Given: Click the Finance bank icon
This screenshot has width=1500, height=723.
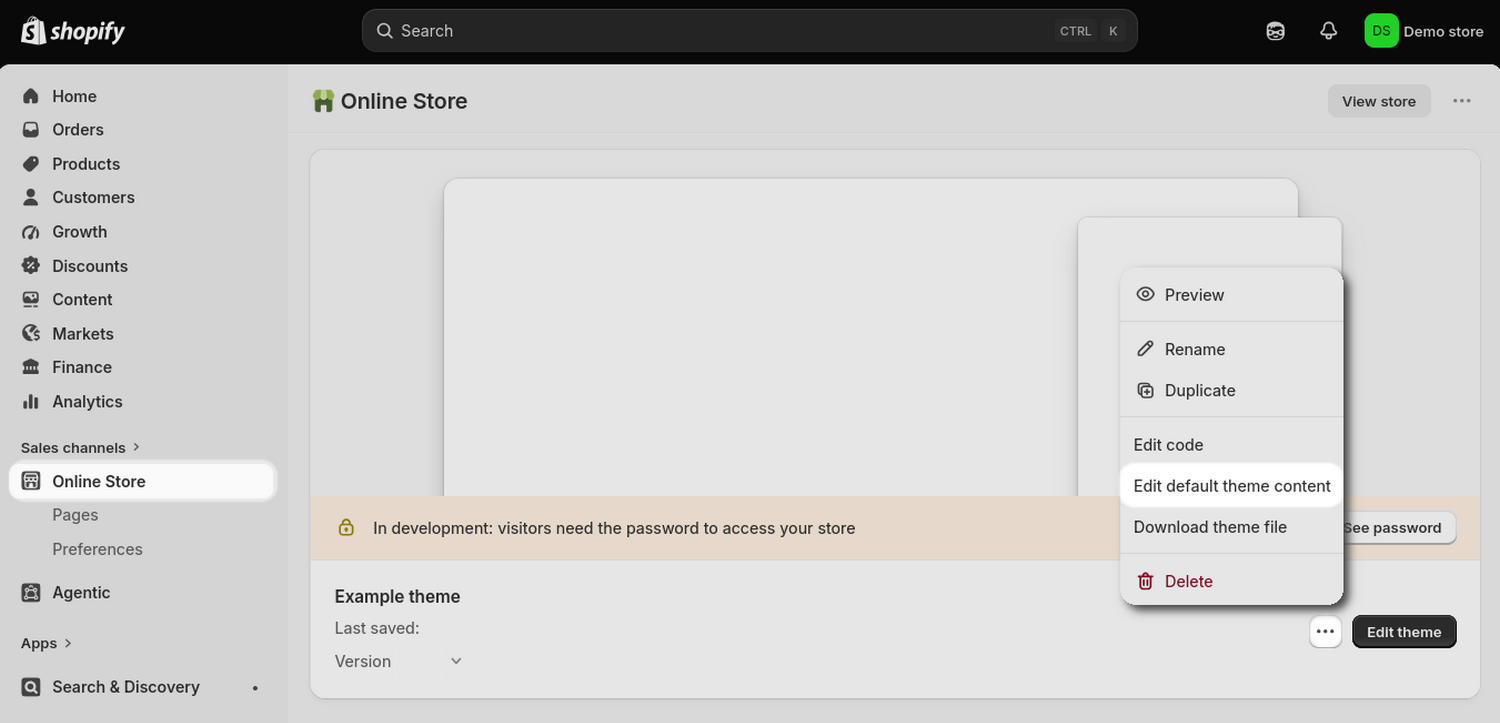Looking at the screenshot, I should click(x=31, y=368).
